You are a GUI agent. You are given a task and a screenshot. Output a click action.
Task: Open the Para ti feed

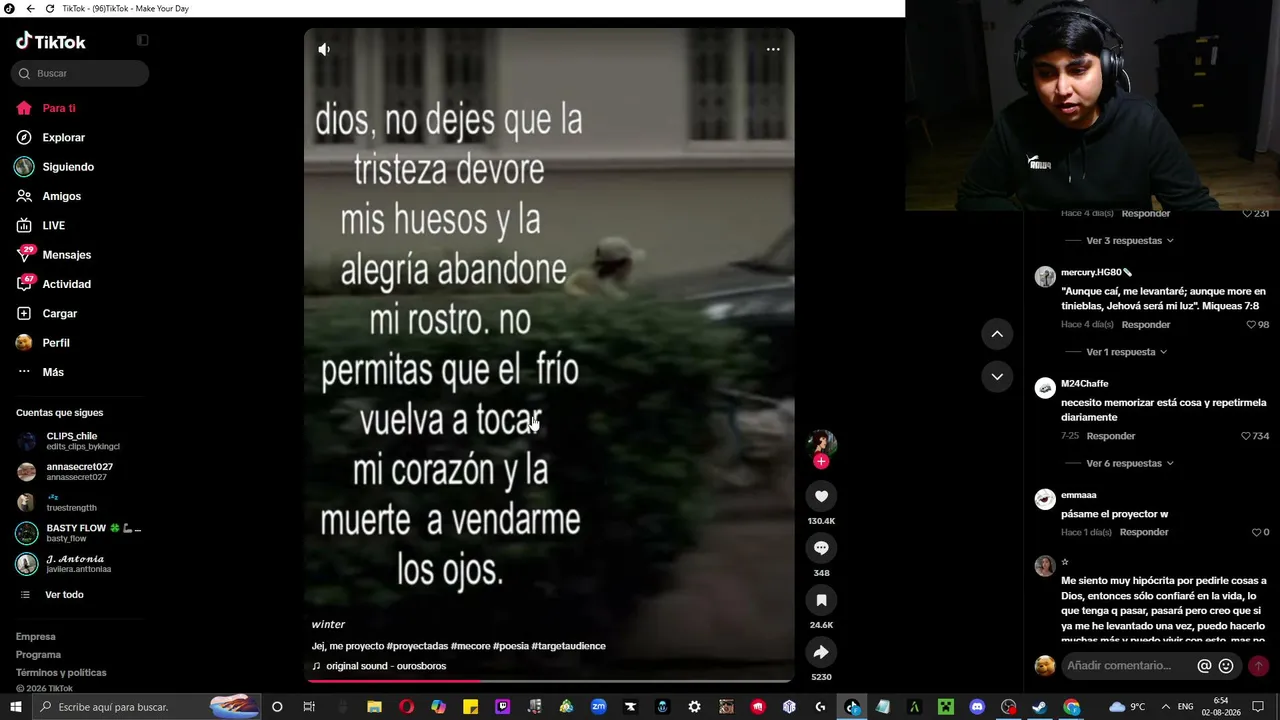point(45,108)
